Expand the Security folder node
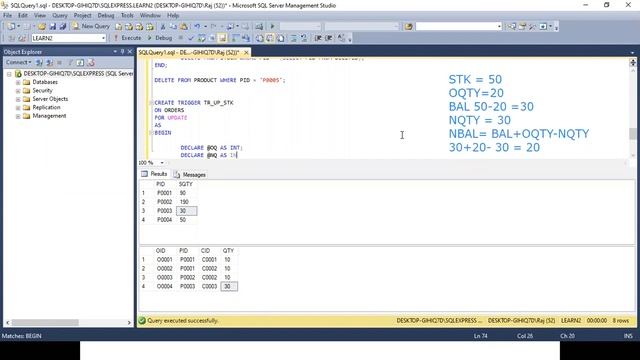This screenshot has height=360, width=640. tap(18, 91)
